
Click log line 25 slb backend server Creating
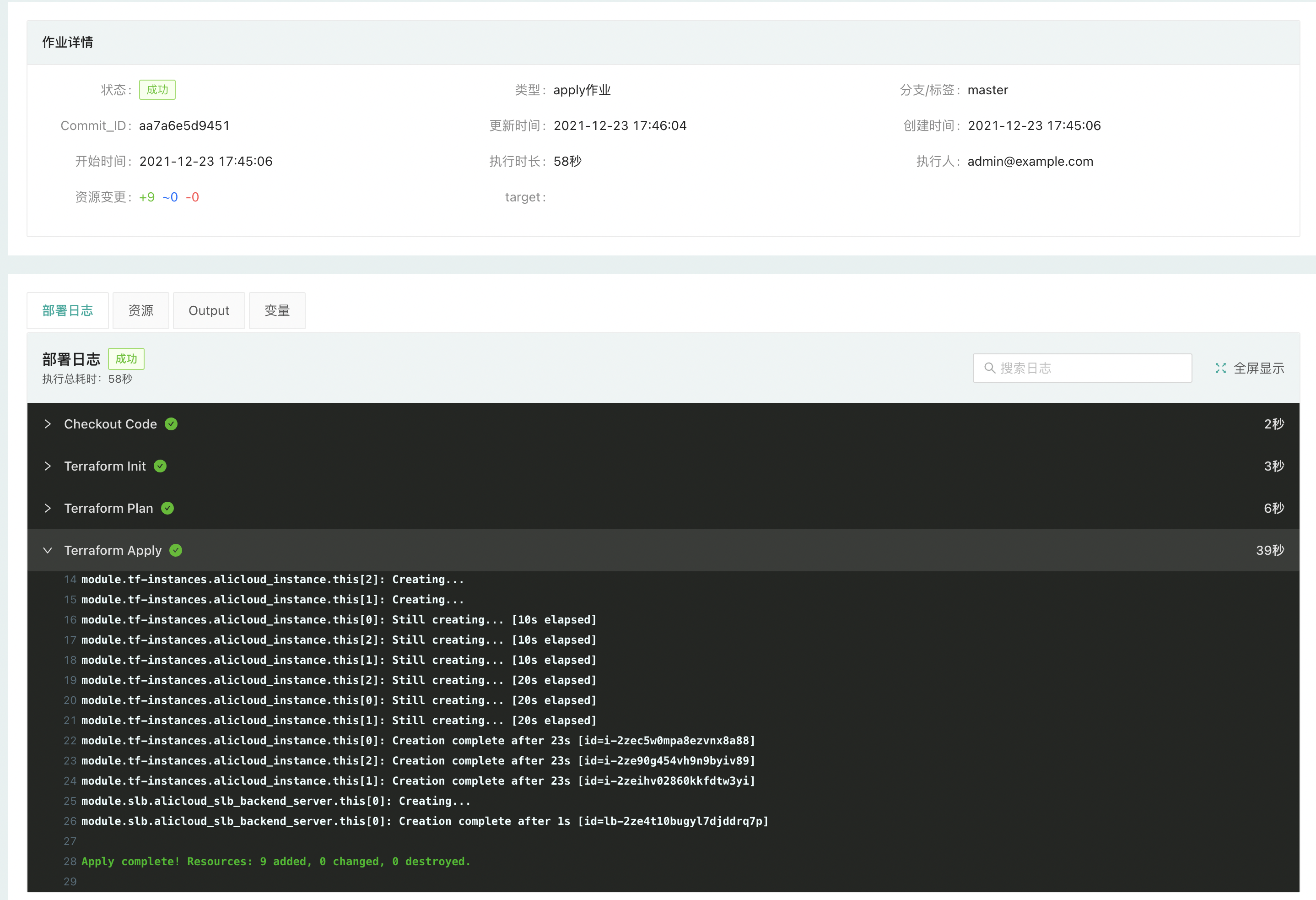(x=276, y=801)
